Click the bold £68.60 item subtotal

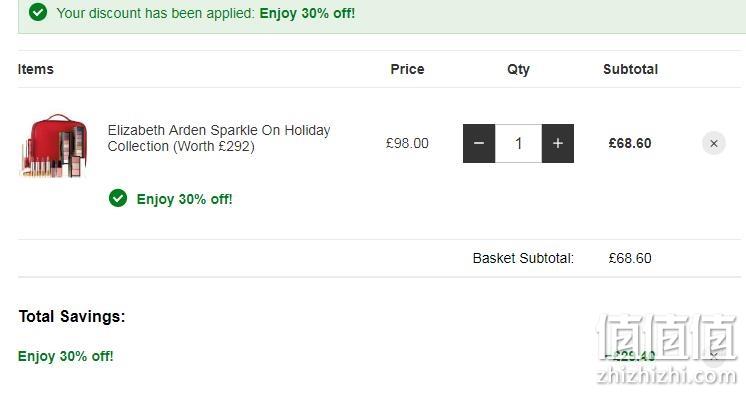[x=630, y=143]
